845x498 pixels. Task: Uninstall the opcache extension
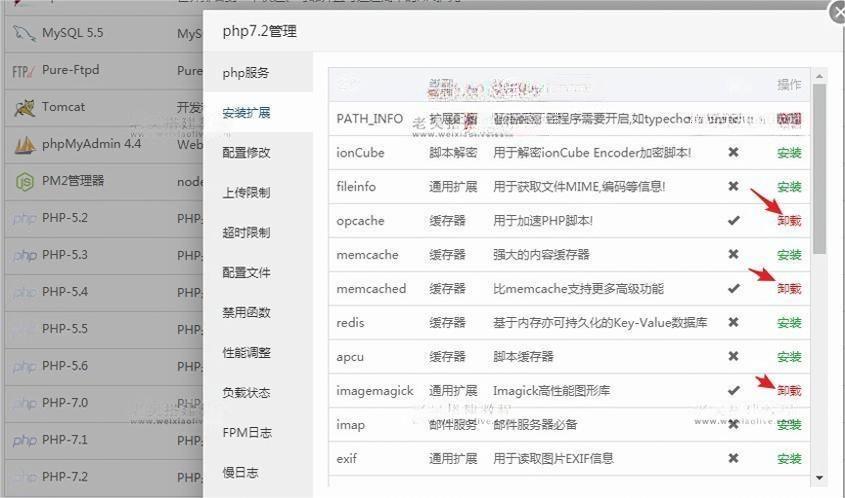click(x=789, y=221)
